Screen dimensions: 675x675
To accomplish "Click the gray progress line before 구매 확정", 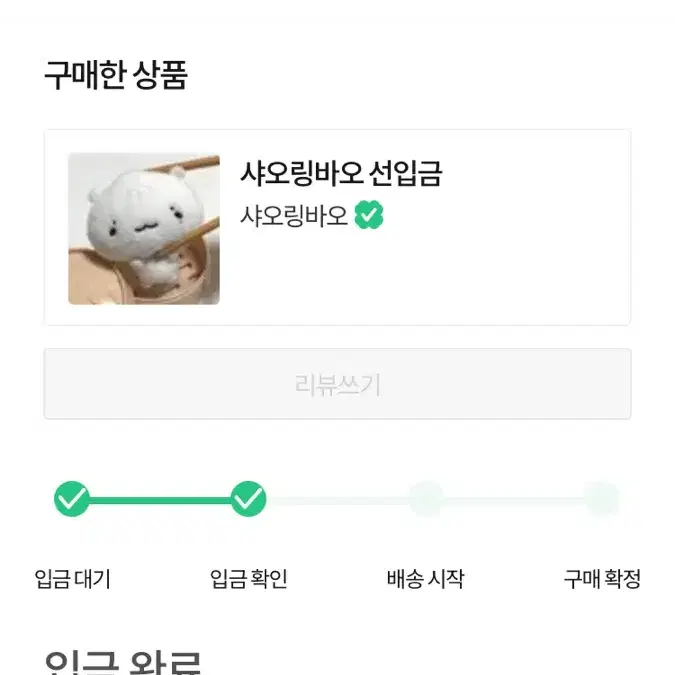I will [x=514, y=500].
